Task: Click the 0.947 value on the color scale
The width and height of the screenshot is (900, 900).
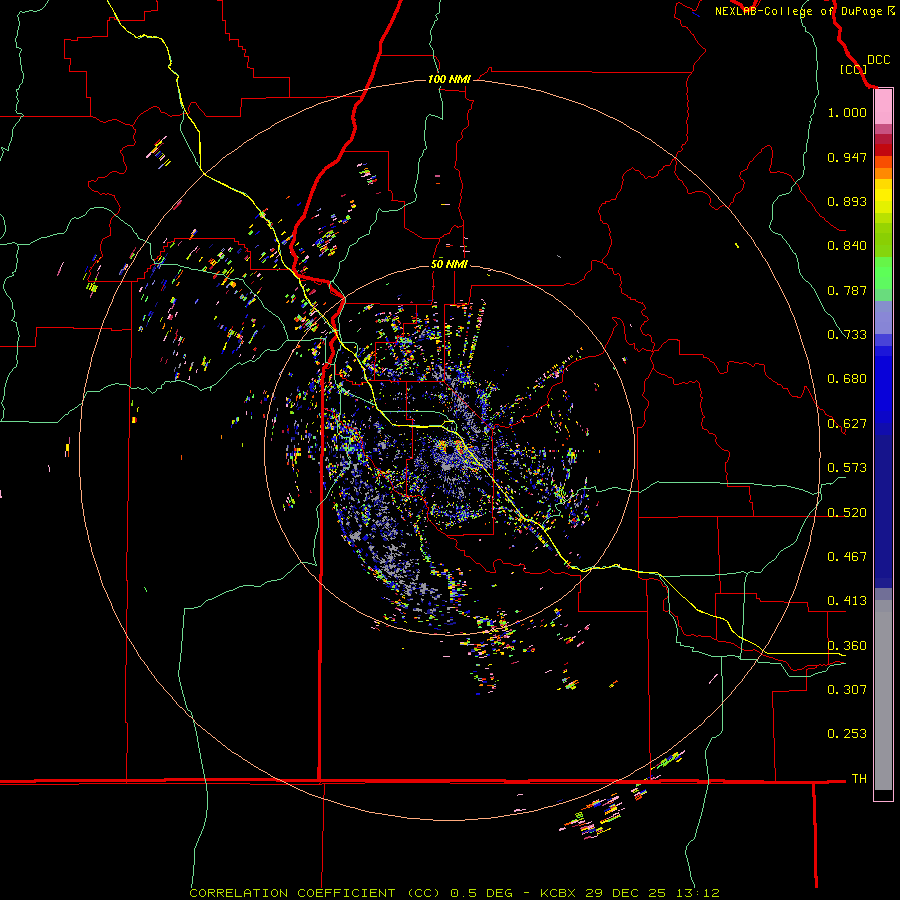Action: [847, 157]
